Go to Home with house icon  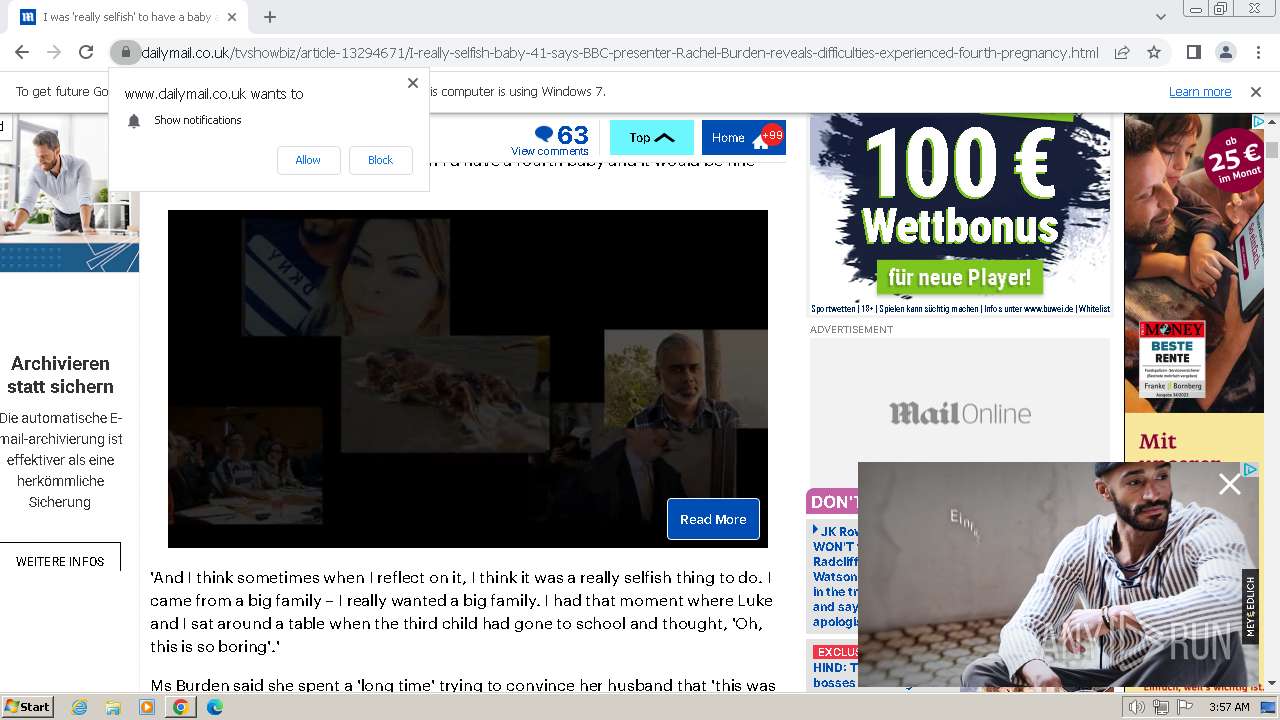coord(743,138)
